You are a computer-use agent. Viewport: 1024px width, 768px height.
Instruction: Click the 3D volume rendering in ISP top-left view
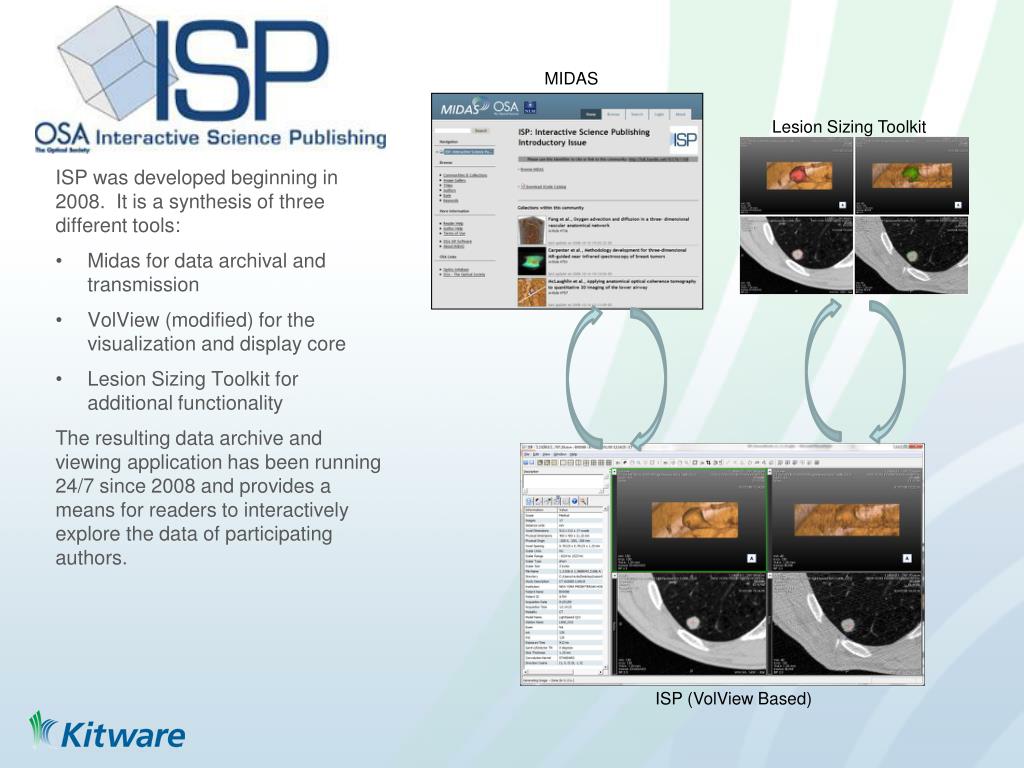(695, 520)
